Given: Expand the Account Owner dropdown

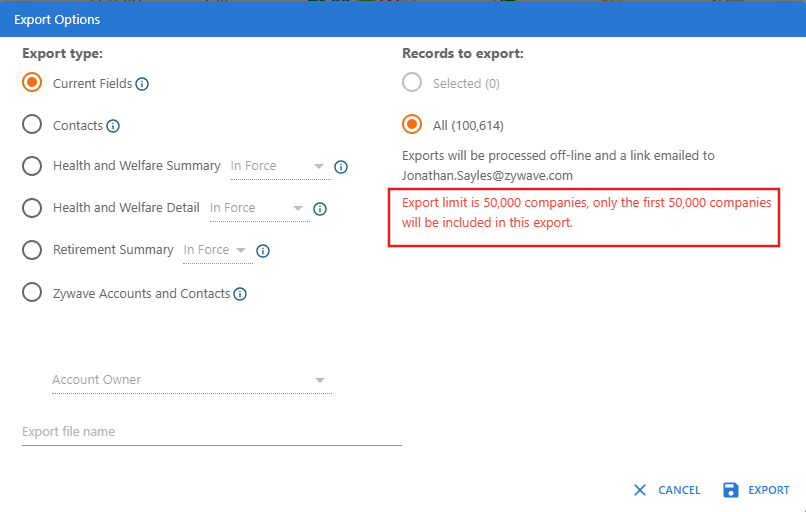Looking at the screenshot, I should click(x=192, y=380).
